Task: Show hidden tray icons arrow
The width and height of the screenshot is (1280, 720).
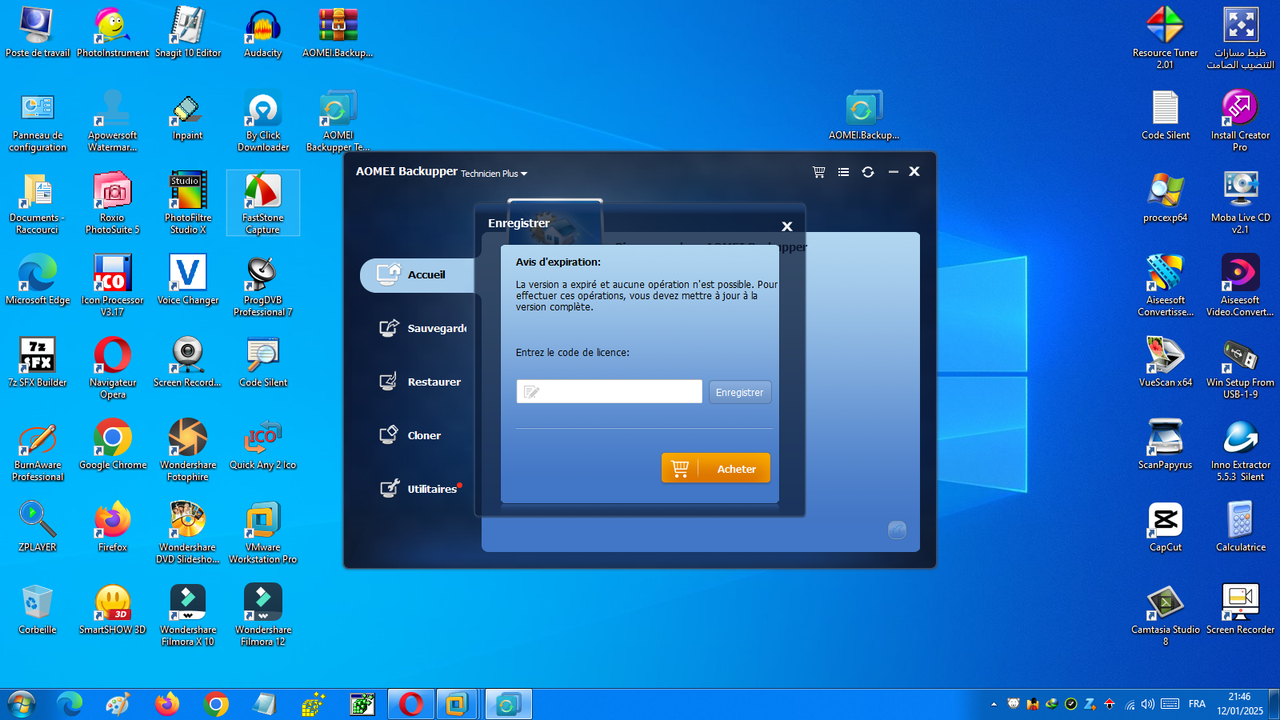Action: pos(993,704)
